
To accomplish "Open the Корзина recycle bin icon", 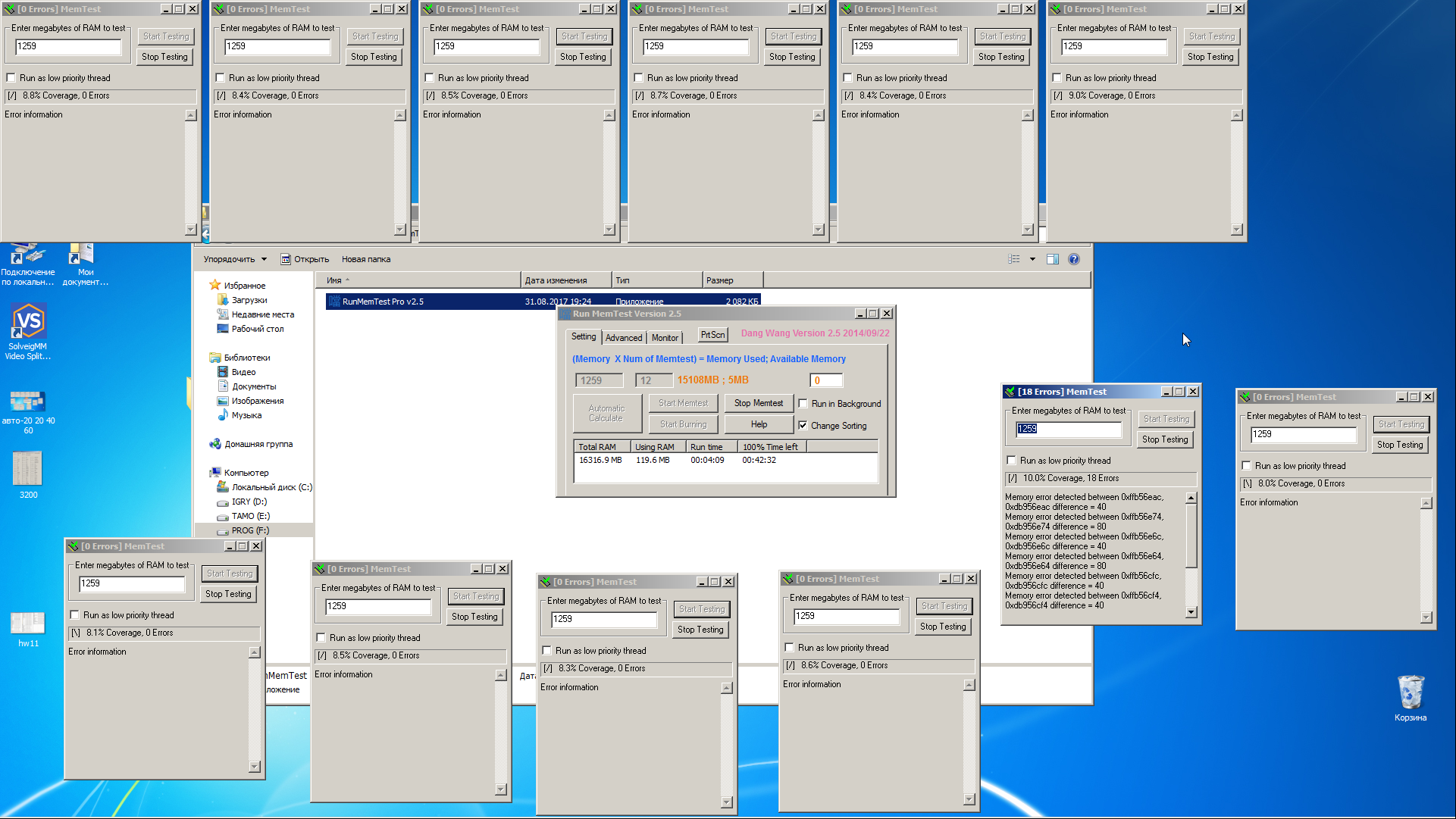I will pyautogui.click(x=1410, y=693).
